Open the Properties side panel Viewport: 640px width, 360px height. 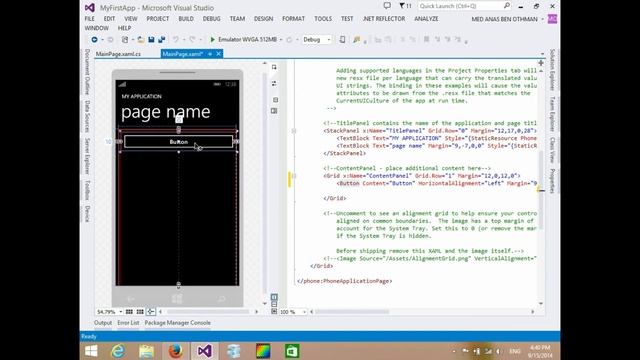[x=552, y=180]
